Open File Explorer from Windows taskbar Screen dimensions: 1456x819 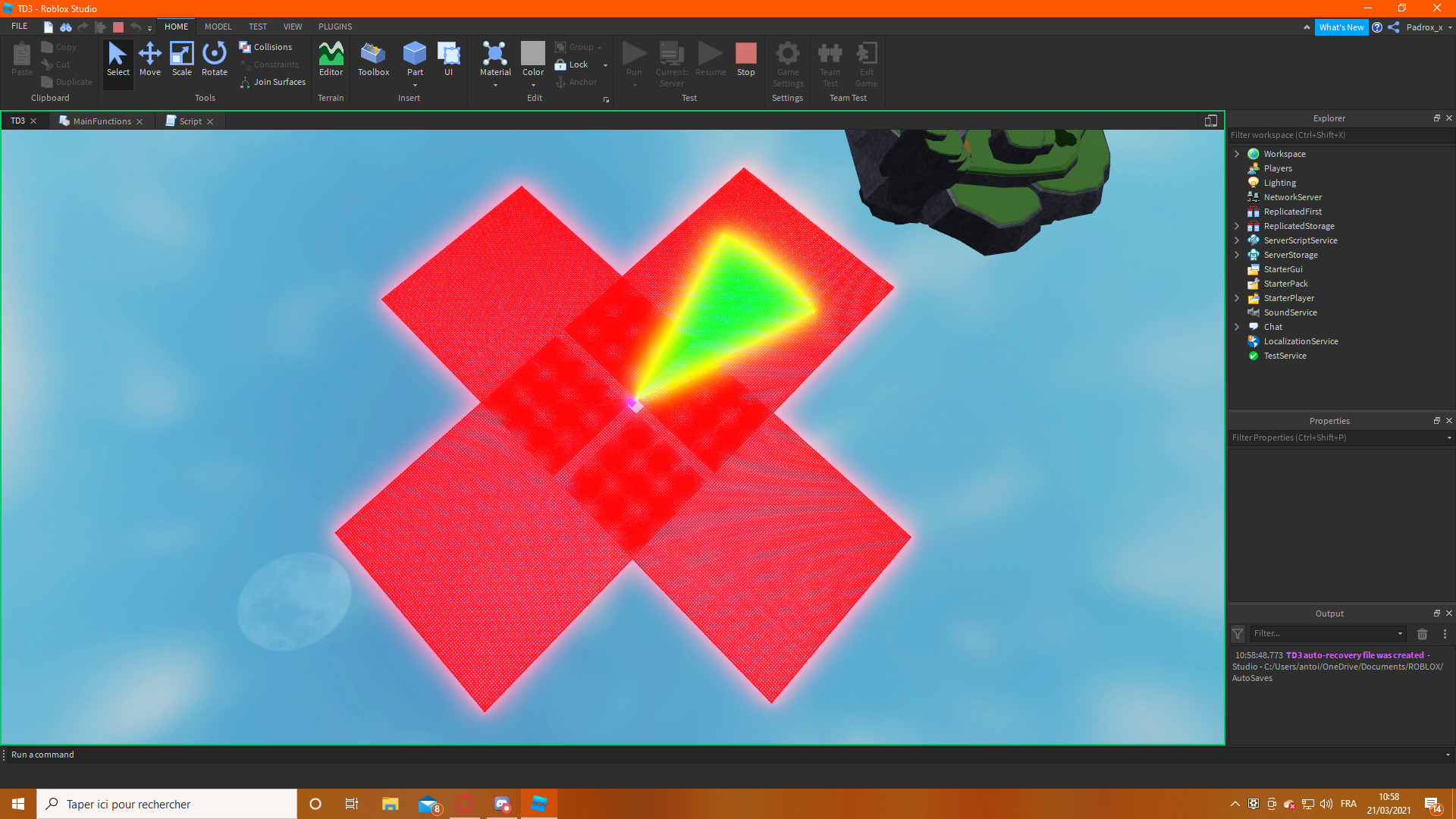click(x=391, y=804)
